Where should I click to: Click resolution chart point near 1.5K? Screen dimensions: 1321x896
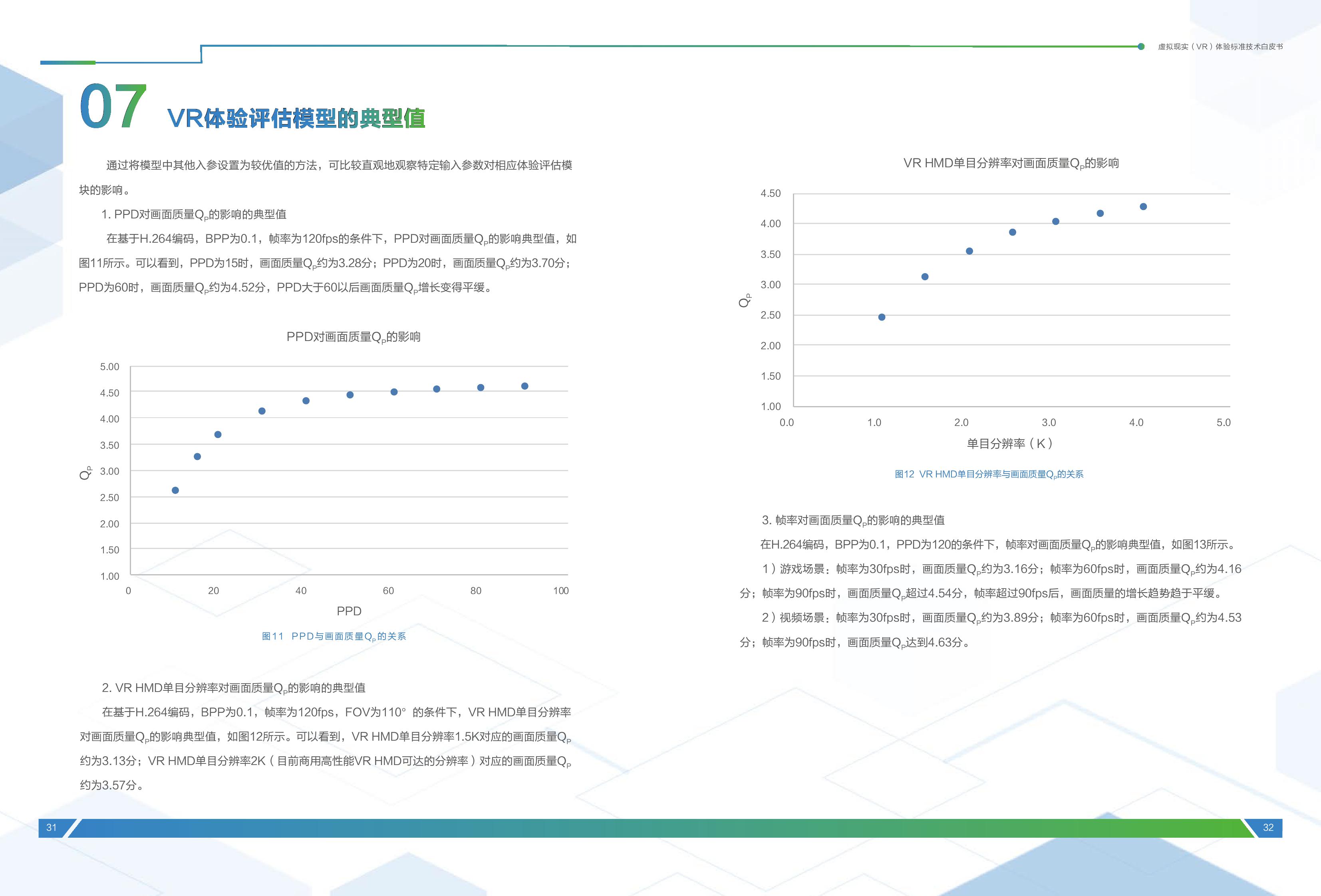click(x=925, y=277)
